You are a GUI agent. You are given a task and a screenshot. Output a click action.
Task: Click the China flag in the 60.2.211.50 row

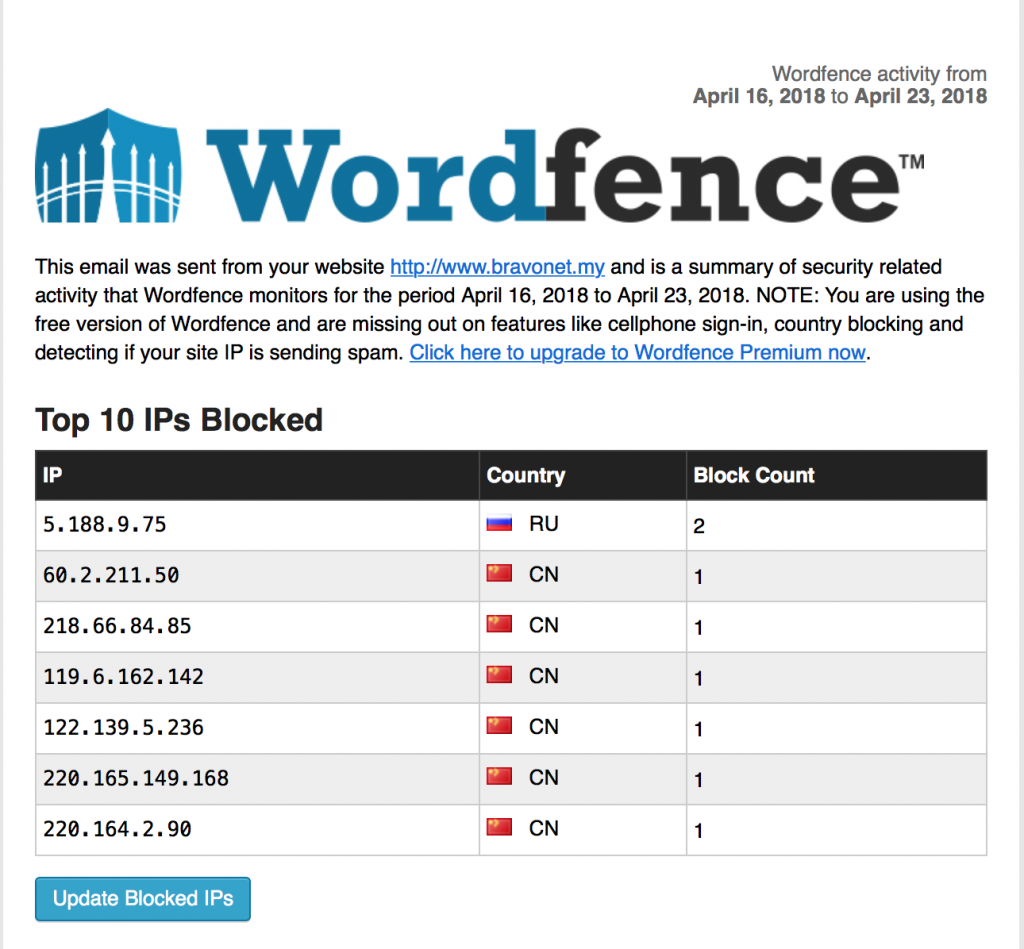coord(499,574)
